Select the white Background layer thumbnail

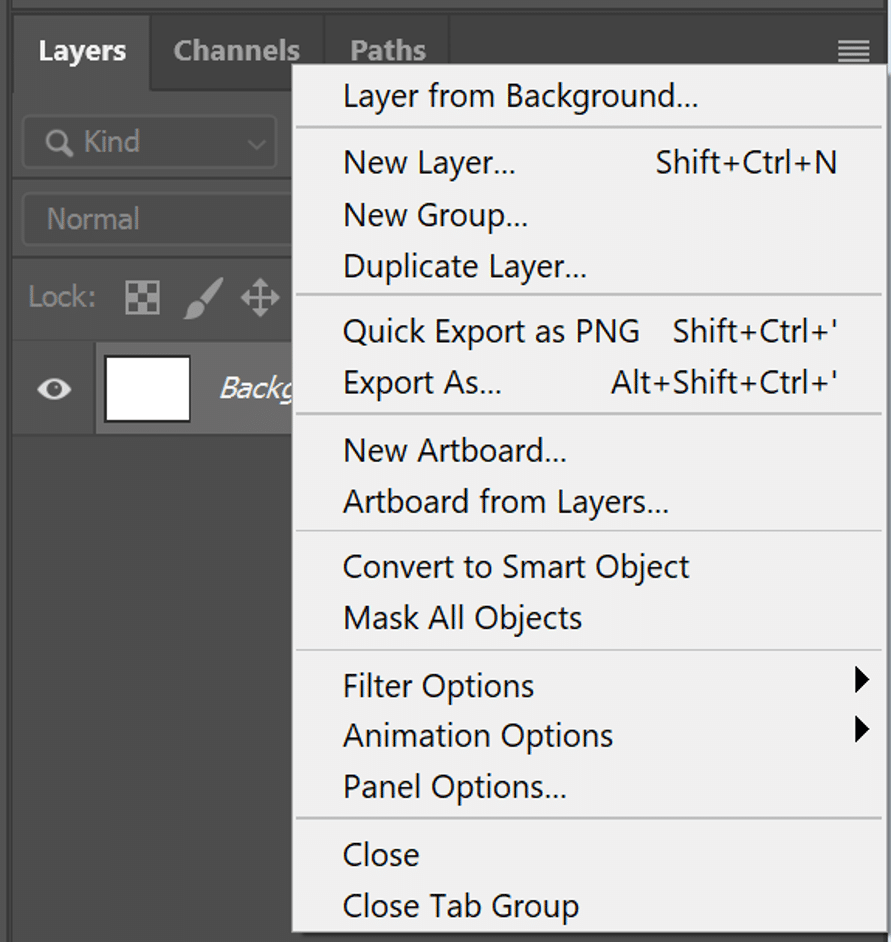click(147, 388)
